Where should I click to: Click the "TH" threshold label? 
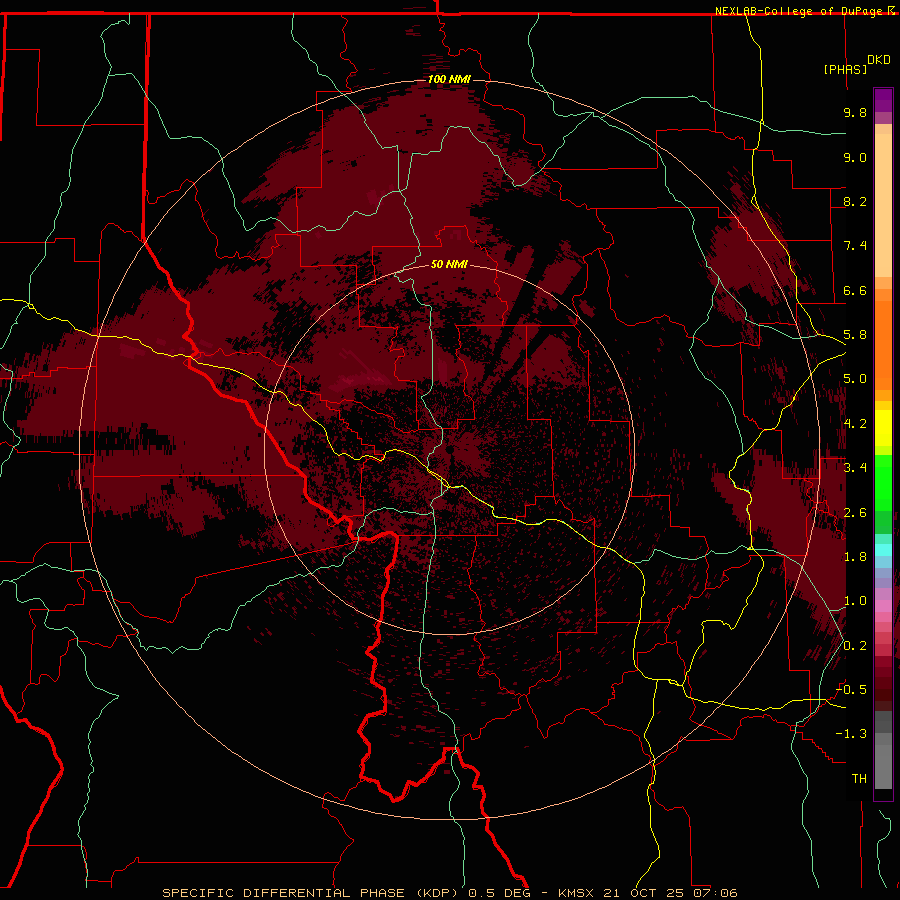coord(859,779)
